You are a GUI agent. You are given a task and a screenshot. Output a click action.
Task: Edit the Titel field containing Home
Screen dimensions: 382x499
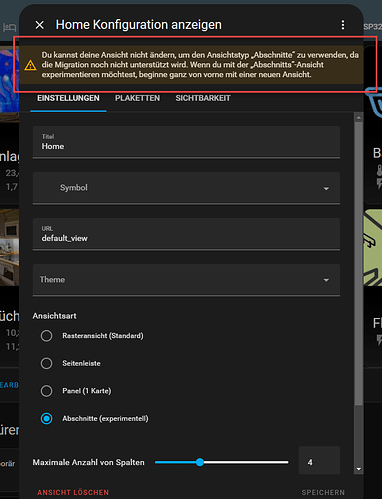186,142
